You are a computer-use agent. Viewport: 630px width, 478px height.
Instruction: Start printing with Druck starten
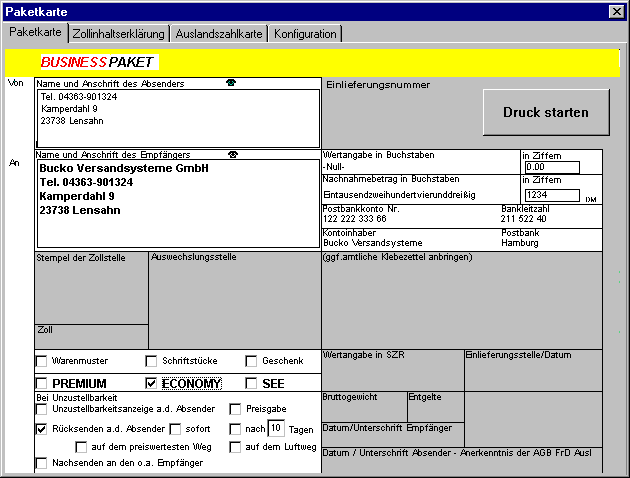pos(546,112)
